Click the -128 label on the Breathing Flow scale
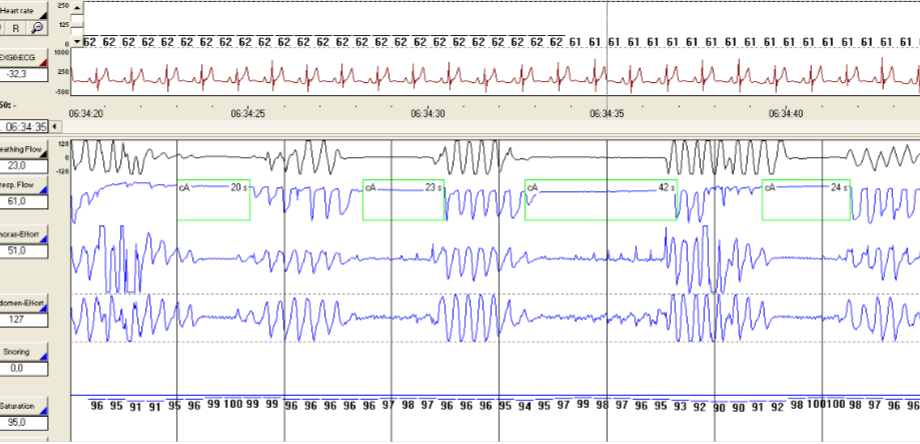 pos(63,171)
